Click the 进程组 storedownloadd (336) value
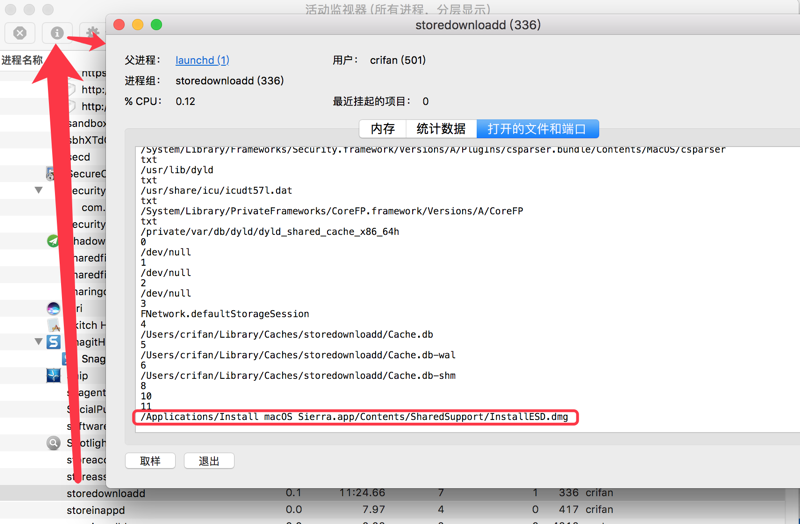Image resolution: width=800 pixels, height=524 pixels. pos(230,81)
